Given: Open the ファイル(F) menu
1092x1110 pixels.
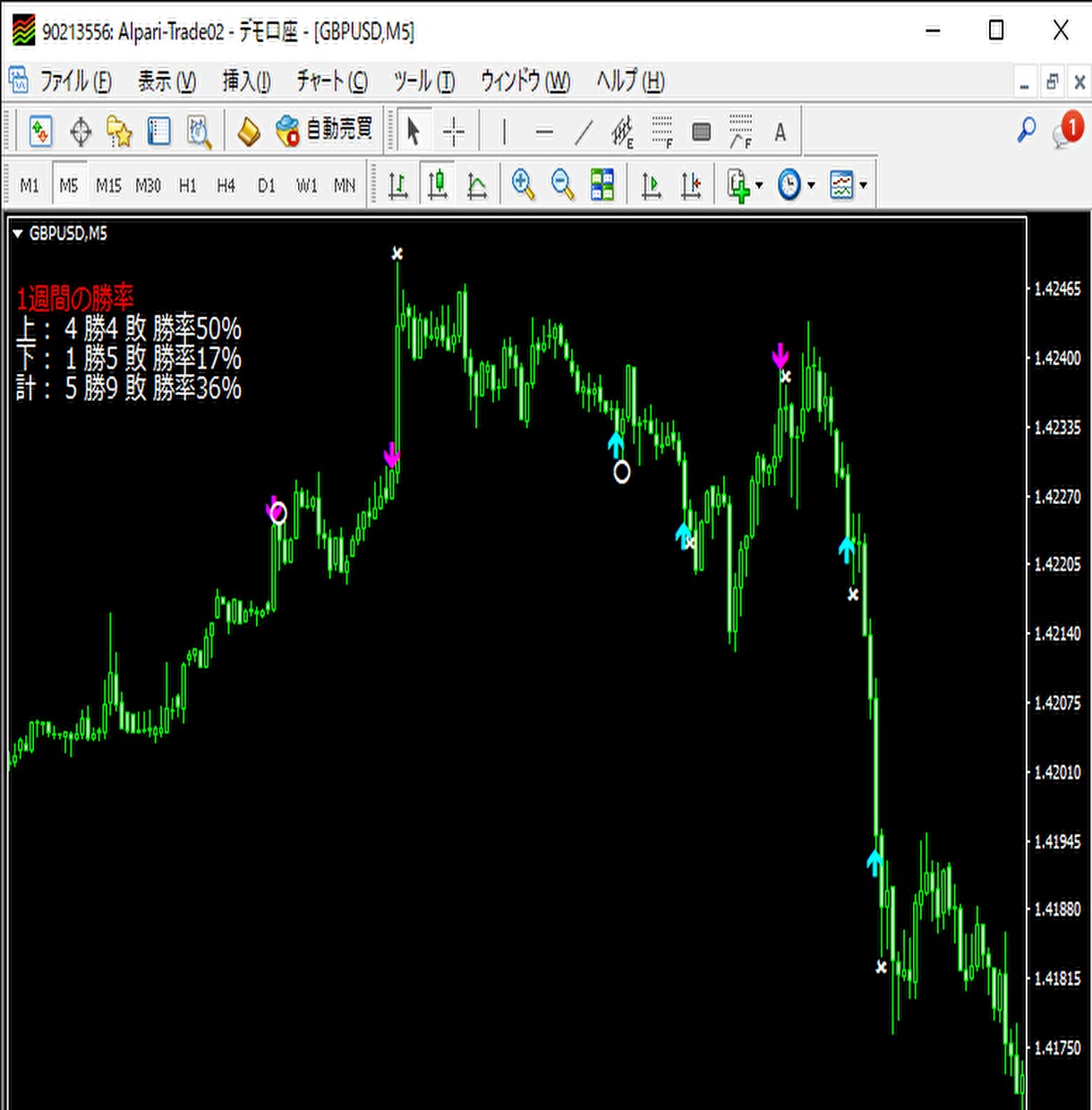Looking at the screenshot, I should (x=75, y=81).
